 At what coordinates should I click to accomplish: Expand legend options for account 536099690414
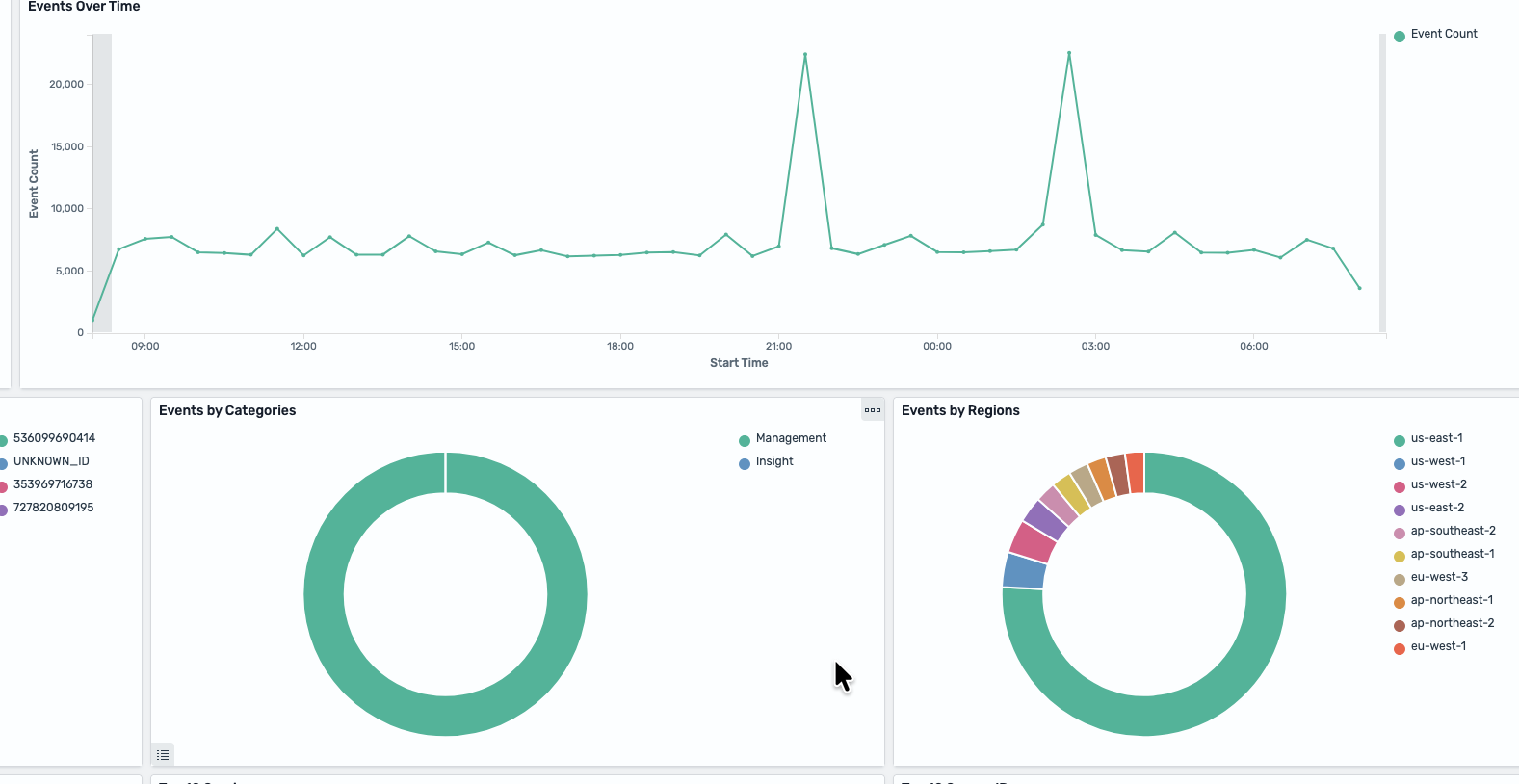(x=54, y=438)
